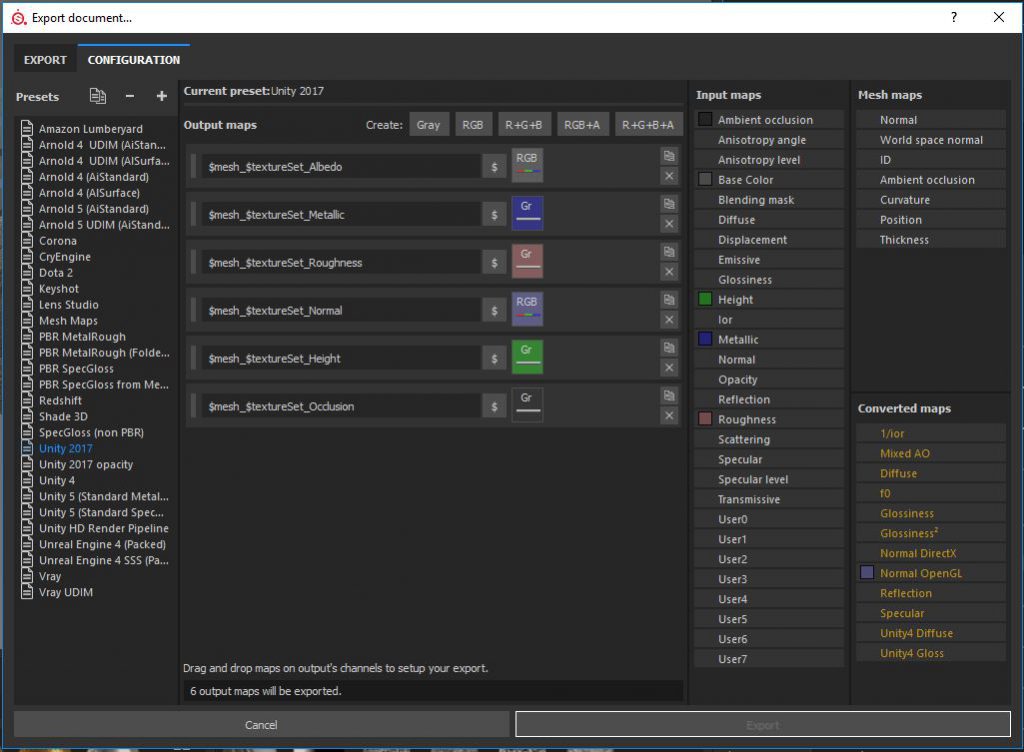Select the Height input map

[x=769, y=300]
